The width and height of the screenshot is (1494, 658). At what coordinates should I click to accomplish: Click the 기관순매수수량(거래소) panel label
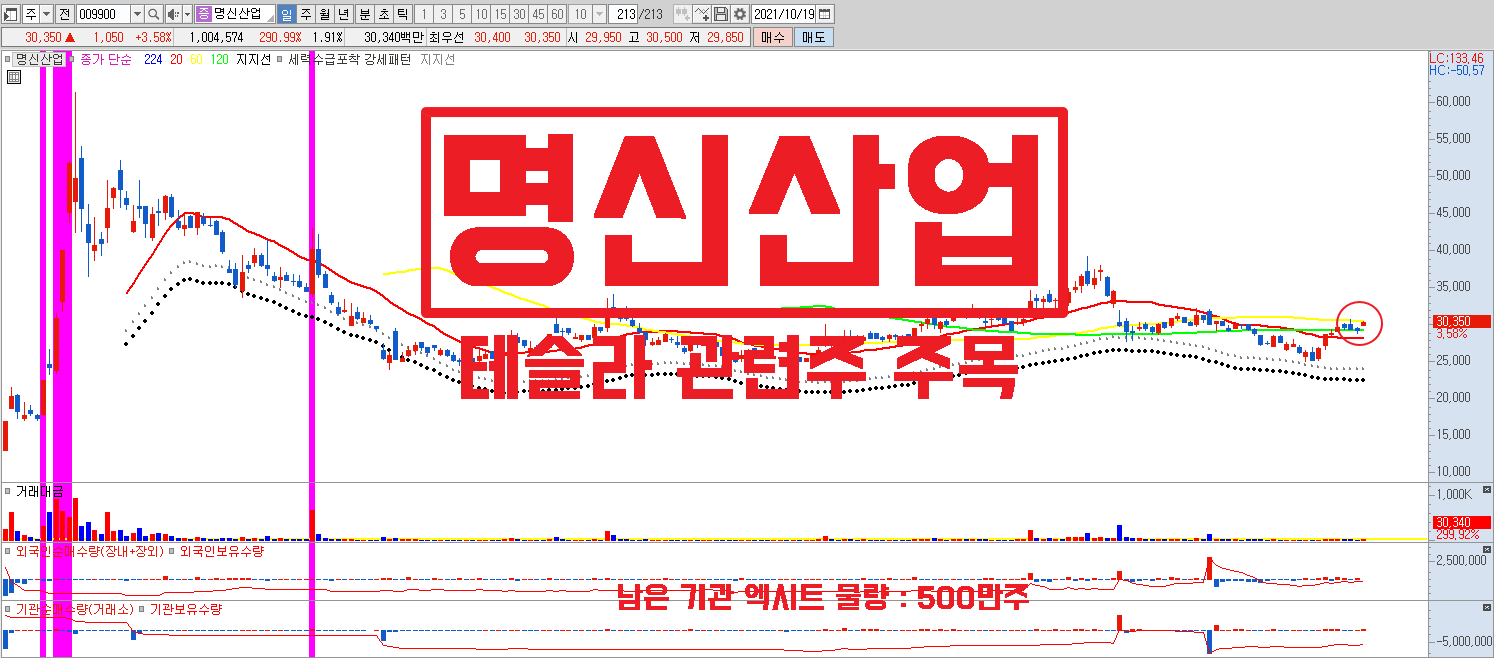pyautogui.click(x=74, y=608)
